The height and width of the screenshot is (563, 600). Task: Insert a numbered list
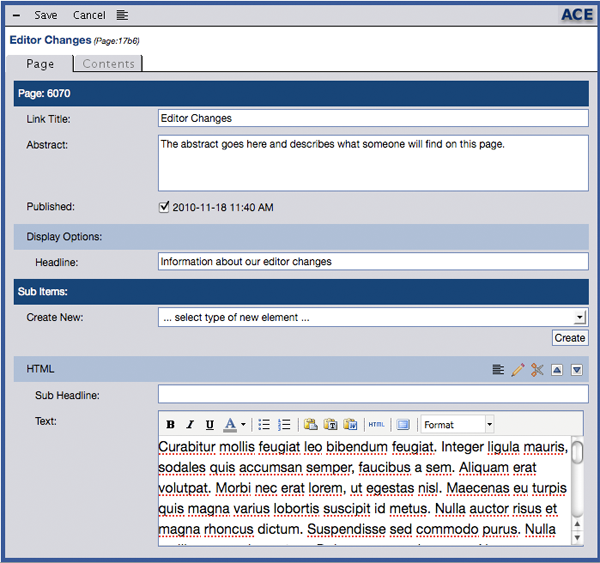[284, 424]
